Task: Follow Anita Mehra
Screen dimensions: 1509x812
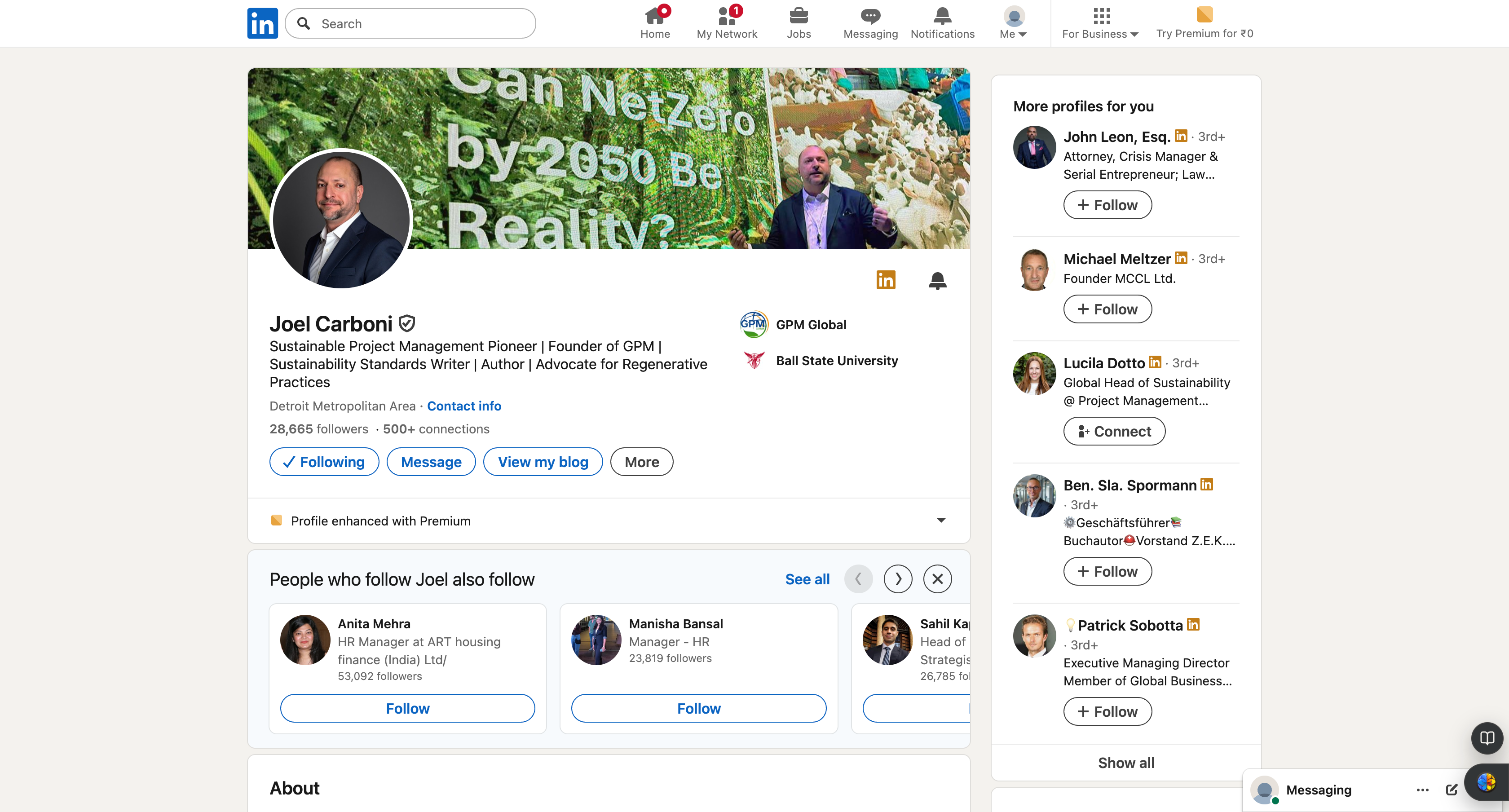Action: pos(407,708)
